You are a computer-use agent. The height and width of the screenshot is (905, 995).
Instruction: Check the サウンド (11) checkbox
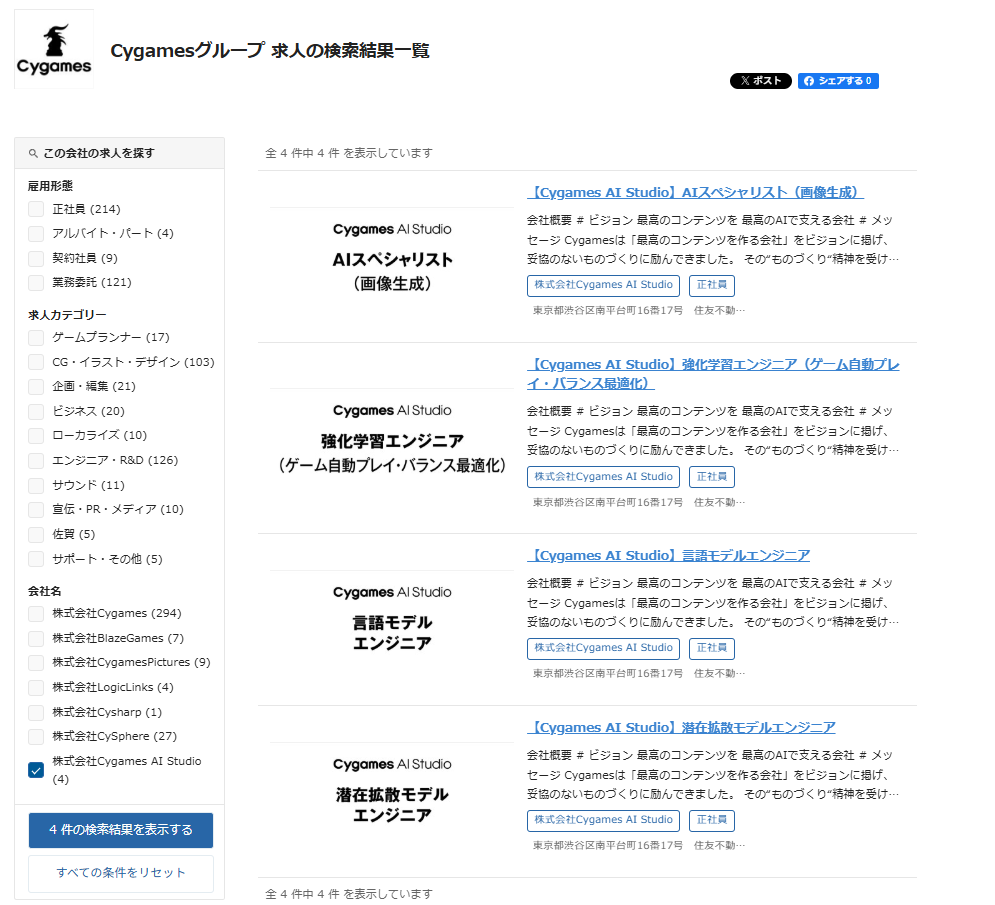click(36, 486)
